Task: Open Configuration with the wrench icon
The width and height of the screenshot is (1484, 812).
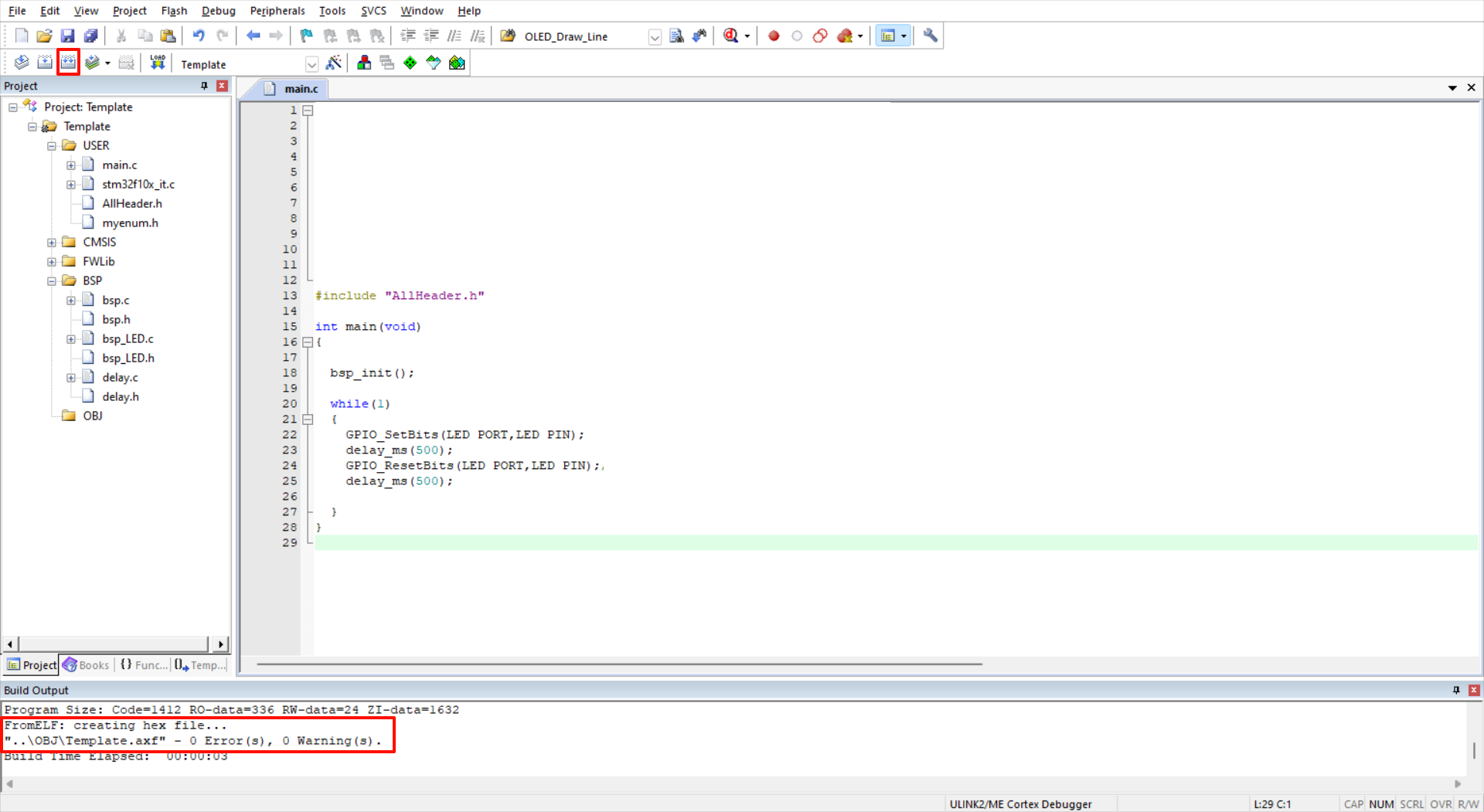Action: pos(930,36)
